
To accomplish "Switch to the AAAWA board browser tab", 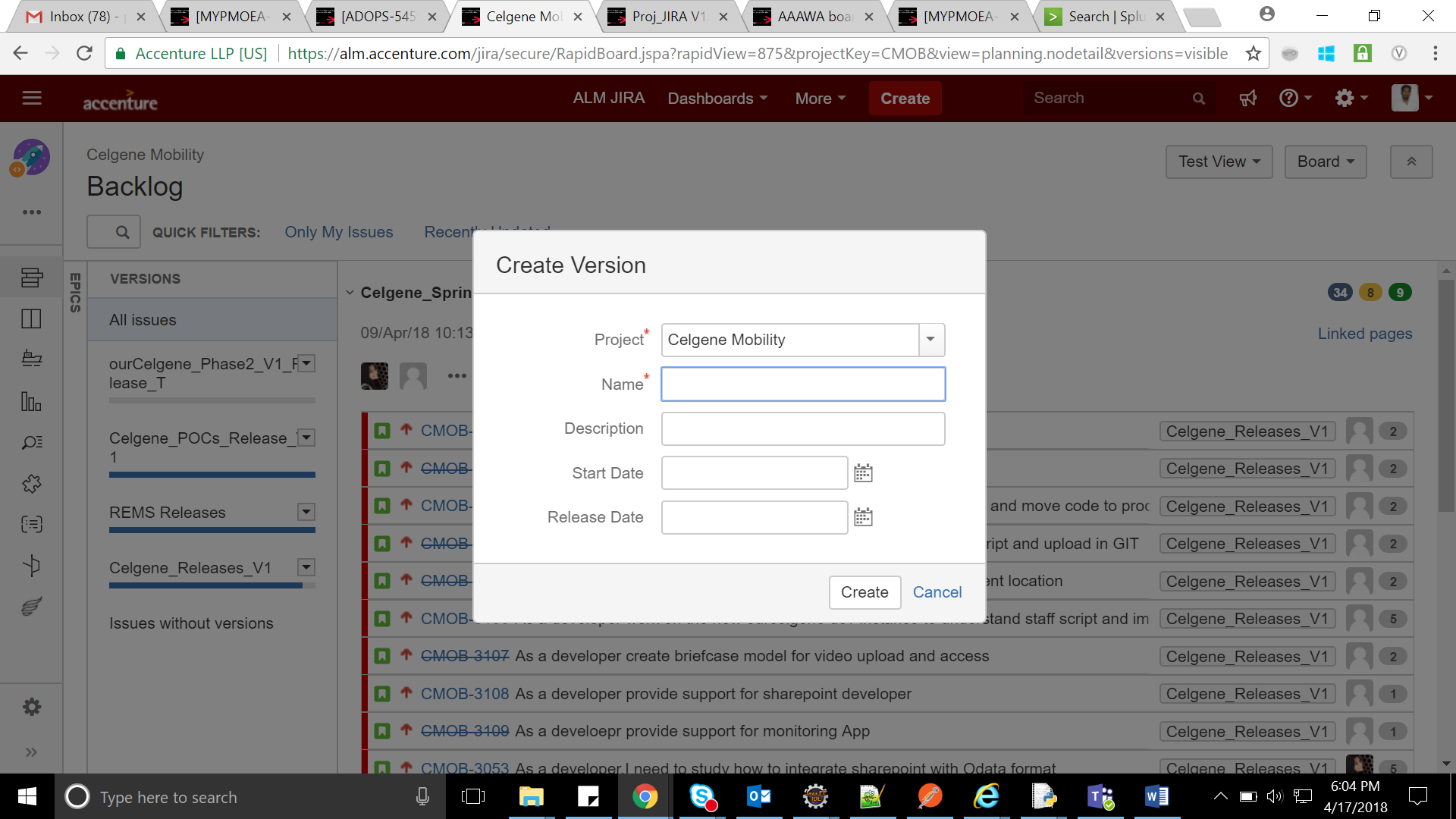I will tap(814, 16).
